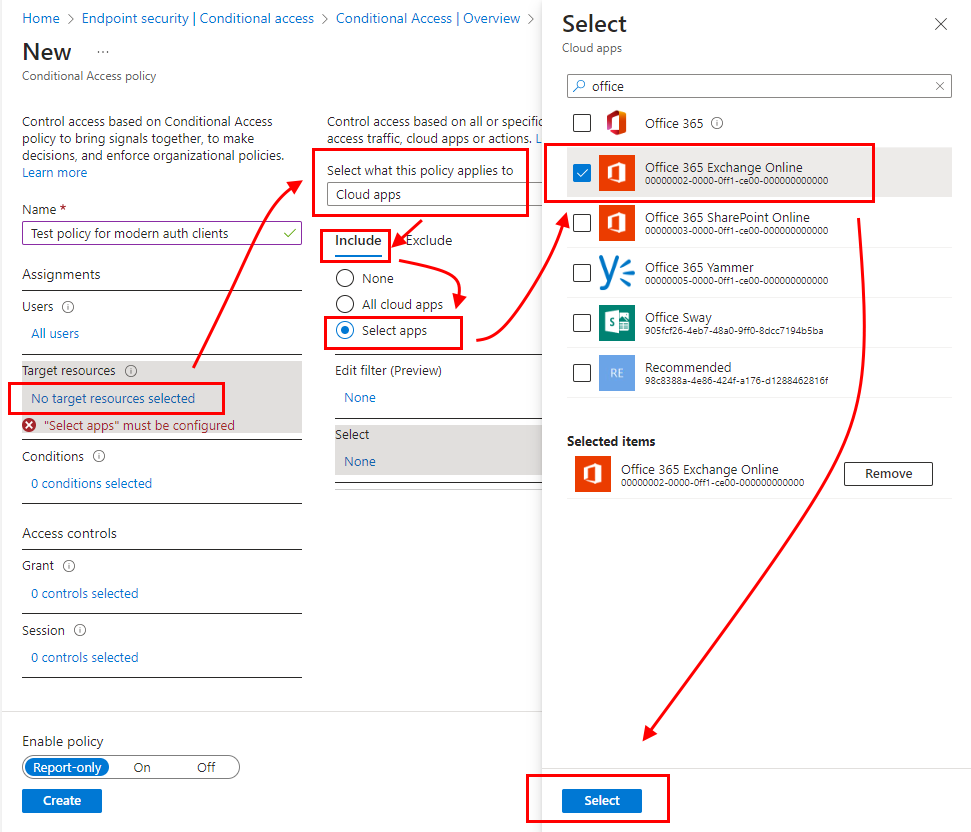The height and width of the screenshot is (832, 971).
Task: Set Enable policy to Report-only
Action: [x=67, y=768]
